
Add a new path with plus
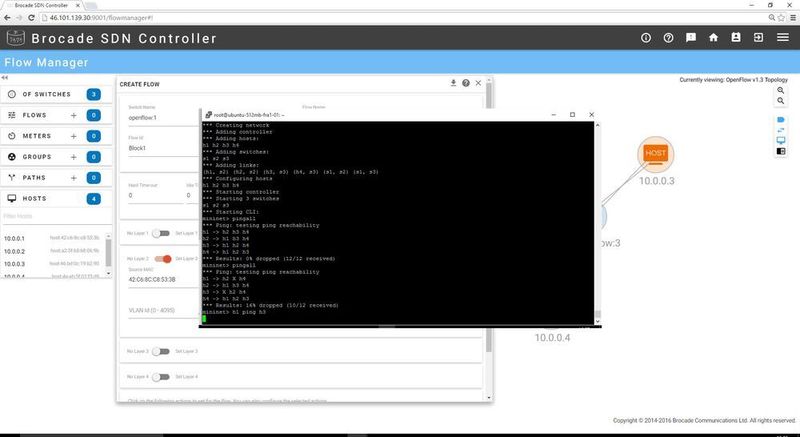coord(73,178)
